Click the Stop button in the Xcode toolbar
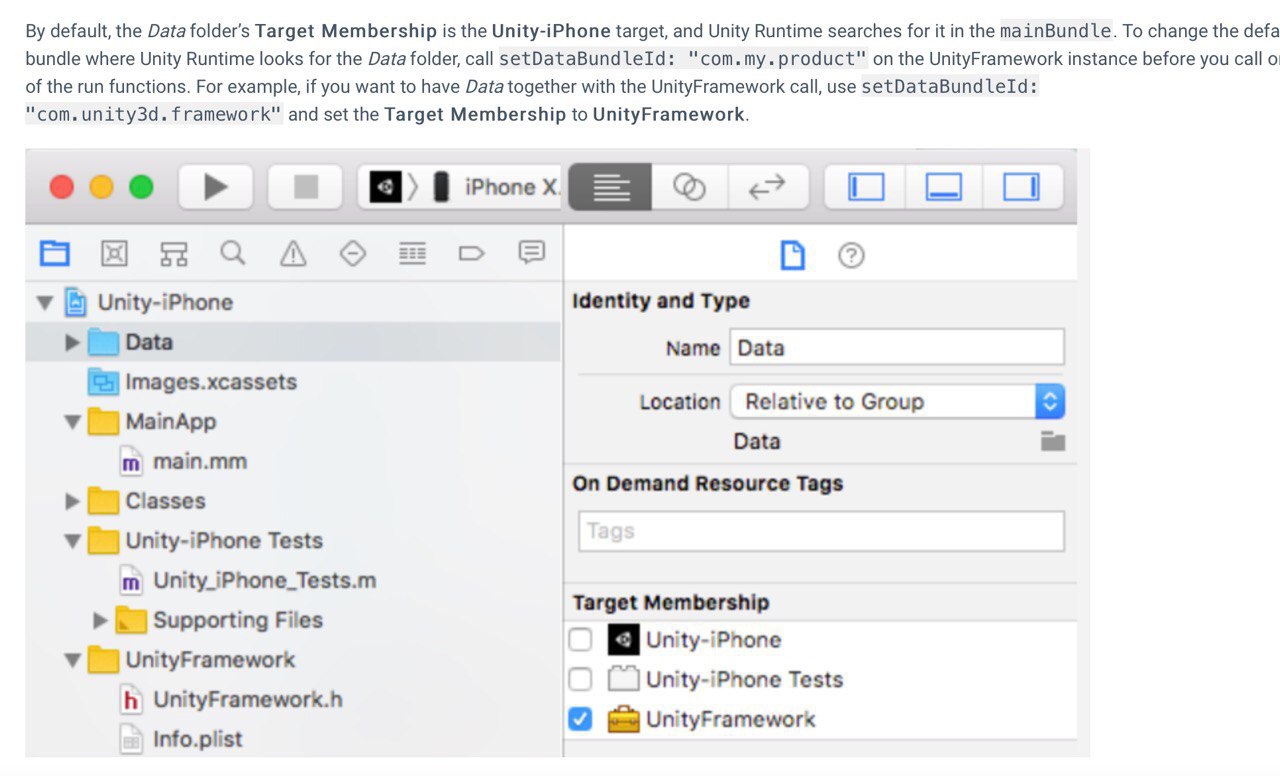1280x776 pixels. [x=306, y=187]
